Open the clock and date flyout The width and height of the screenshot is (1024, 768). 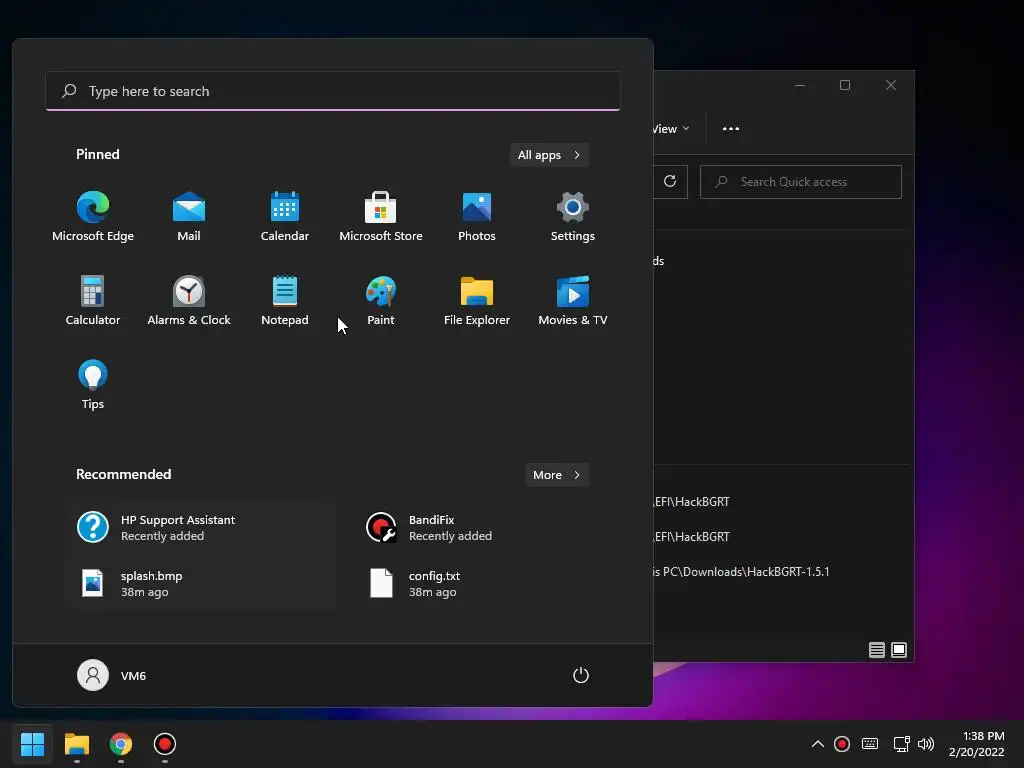(976, 744)
